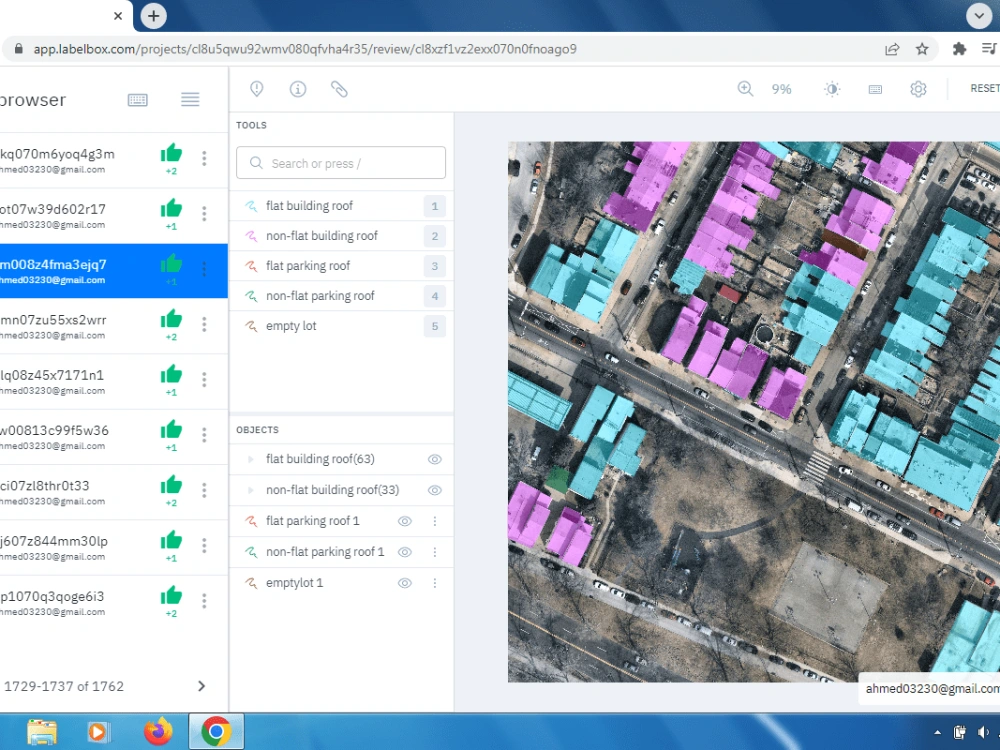
Task: Select the non-flat parking roof tool
Action: [320, 296]
